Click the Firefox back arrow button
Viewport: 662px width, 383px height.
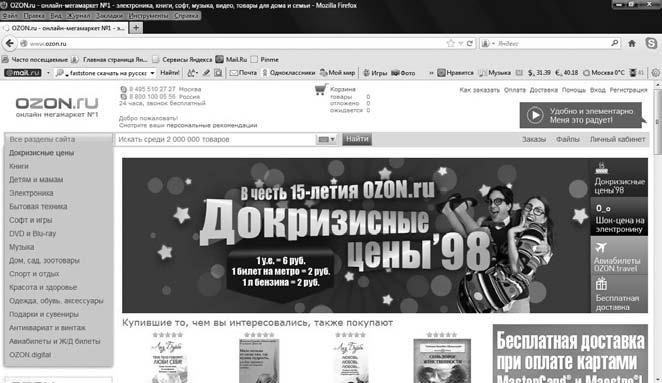click(x=9, y=43)
